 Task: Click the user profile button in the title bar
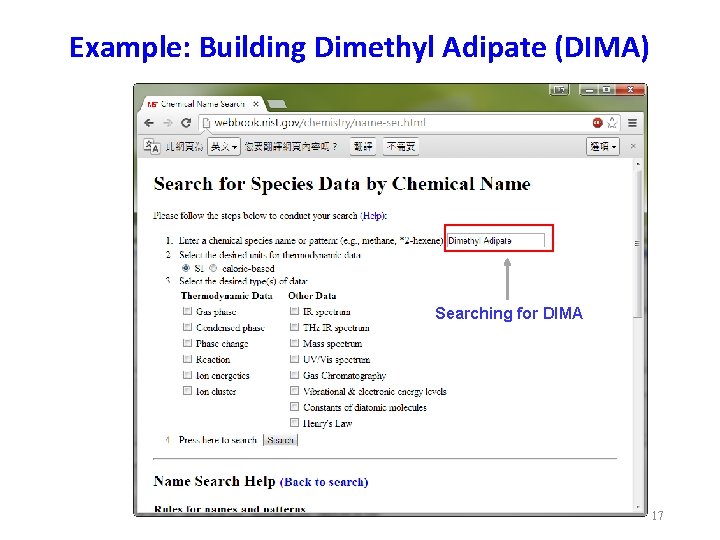559,90
